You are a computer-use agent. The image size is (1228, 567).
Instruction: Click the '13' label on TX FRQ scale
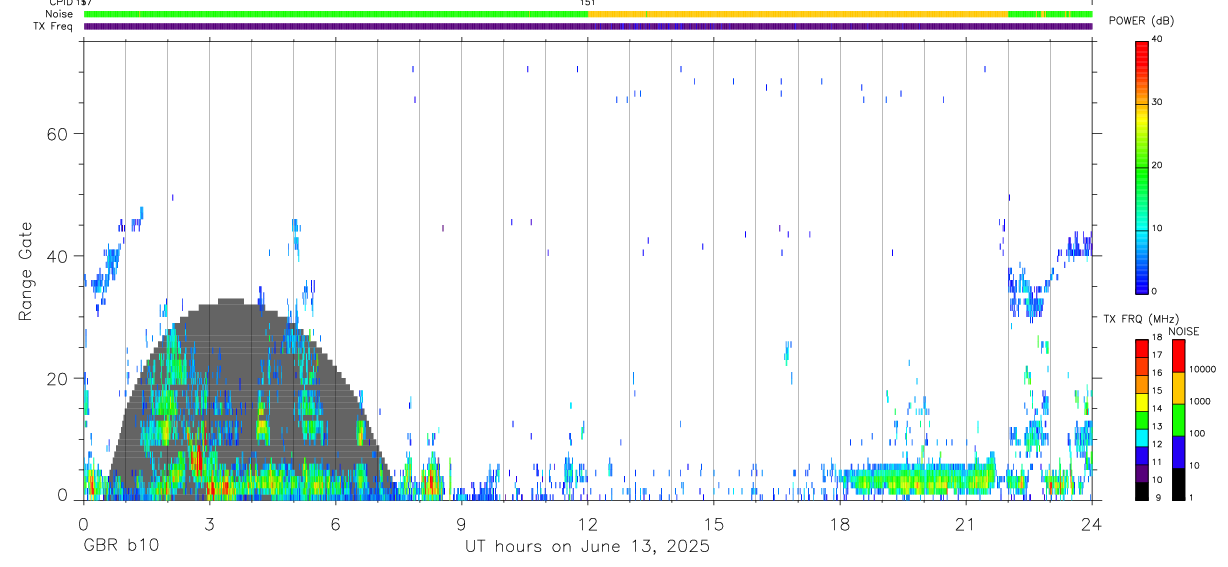point(1157,426)
